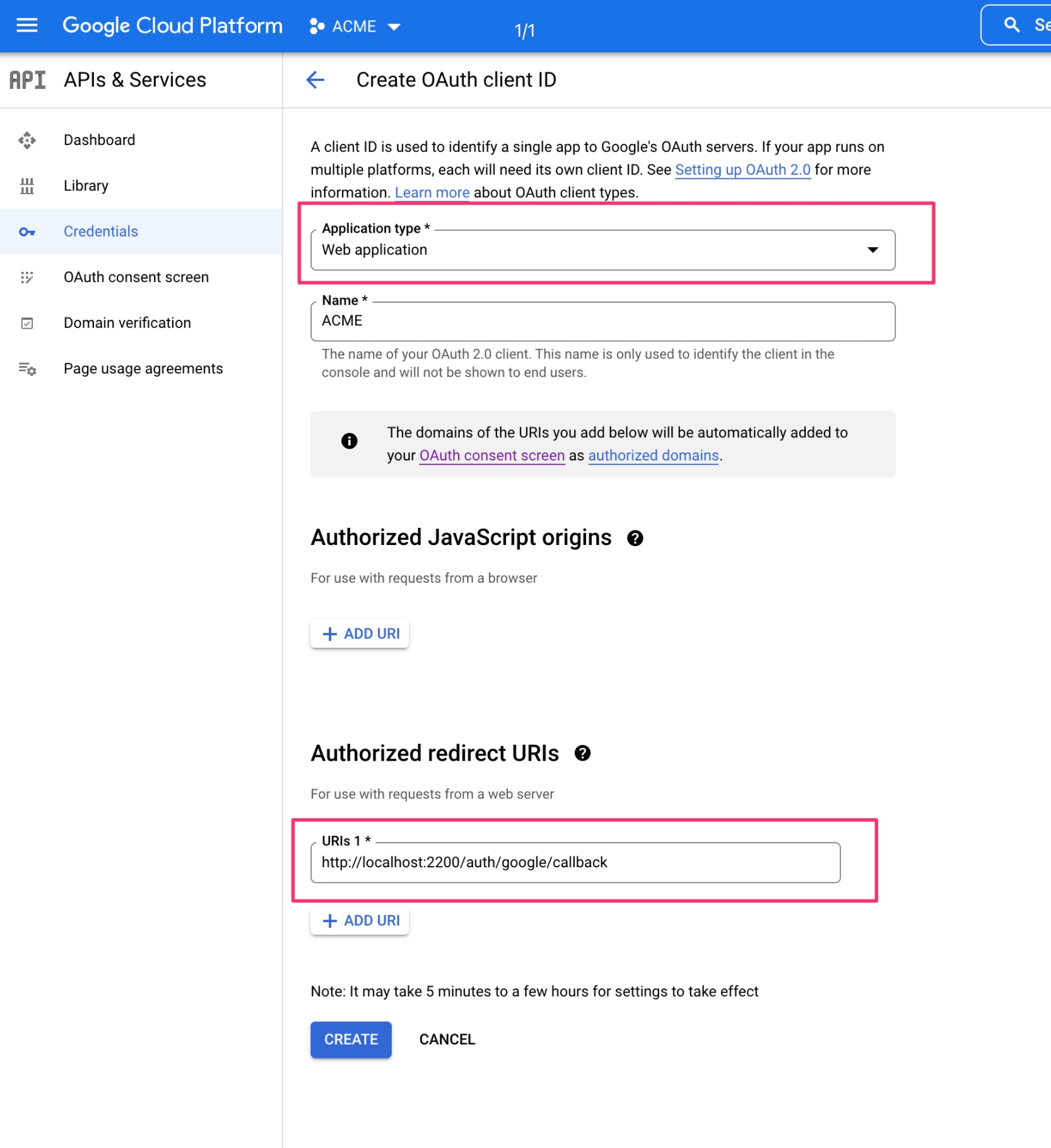Click the info icon in the domains notice
Image resolution: width=1051 pixels, height=1148 pixels.
[x=349, y=441]
